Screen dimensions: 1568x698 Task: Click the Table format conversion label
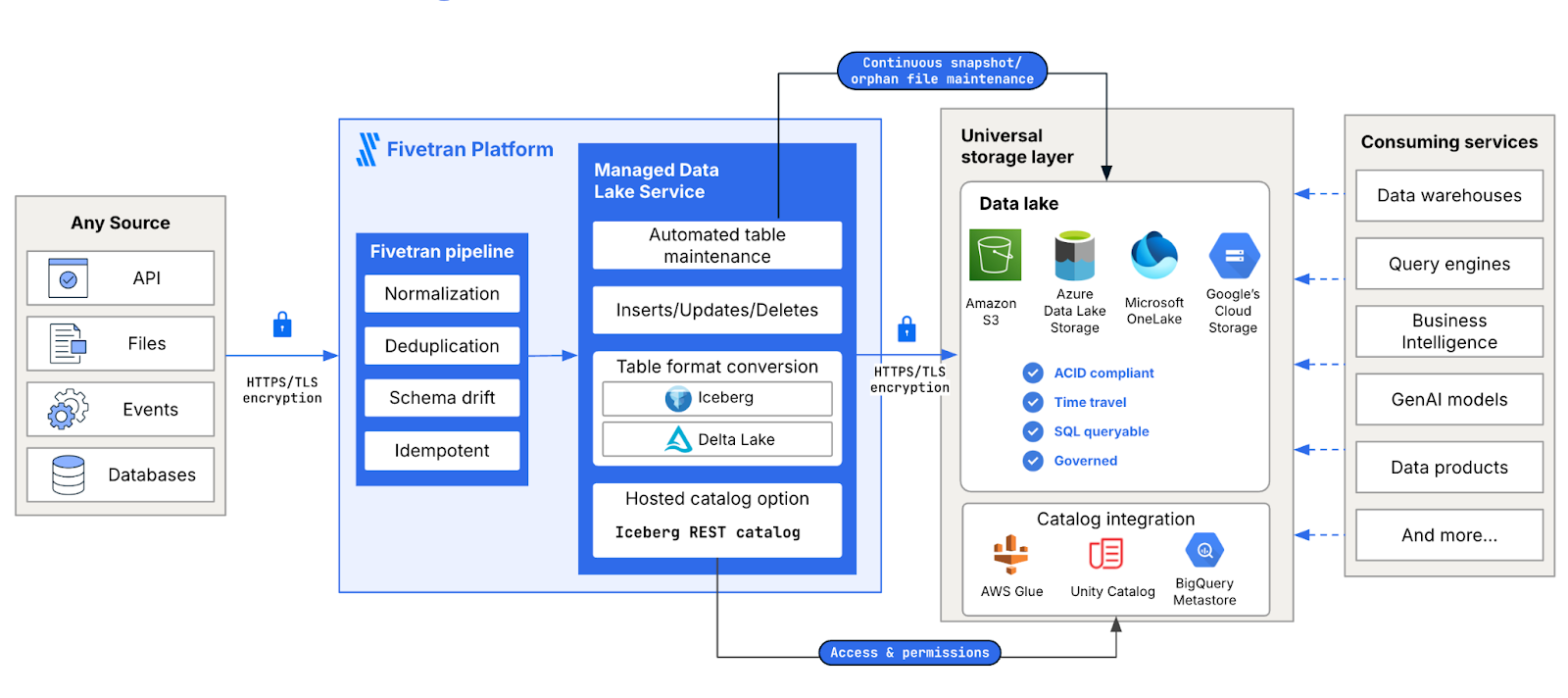point(717,367)
